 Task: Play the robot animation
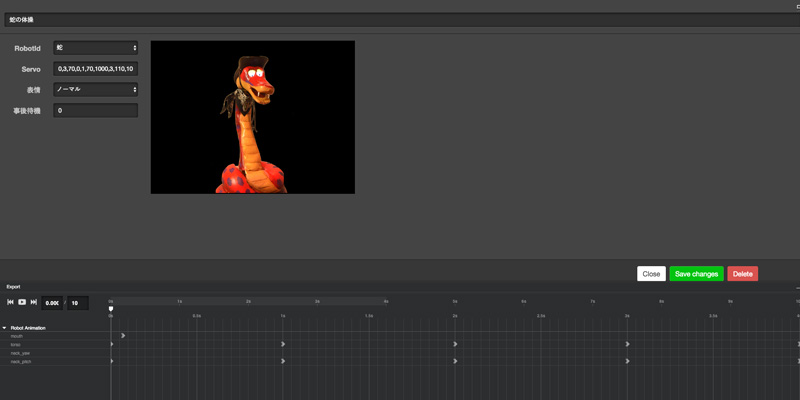(22, 302)
